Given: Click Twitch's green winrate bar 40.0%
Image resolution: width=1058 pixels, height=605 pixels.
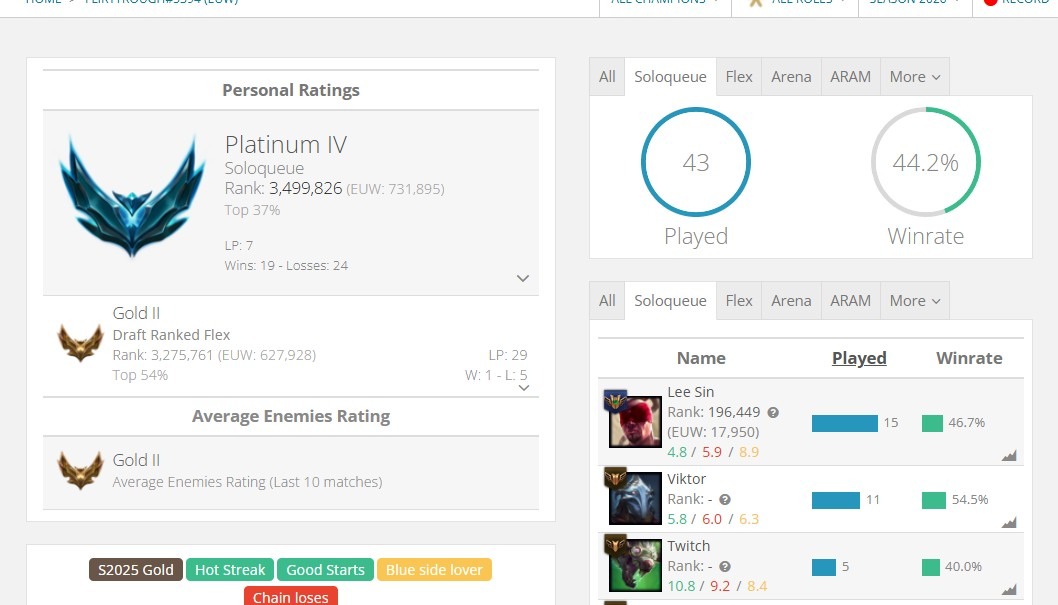Looking at the screenshot, I should point(931,567).
